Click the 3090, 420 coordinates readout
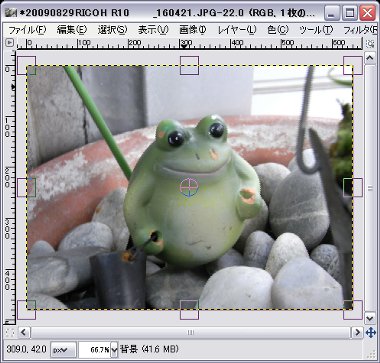 [x=26, y=349]
